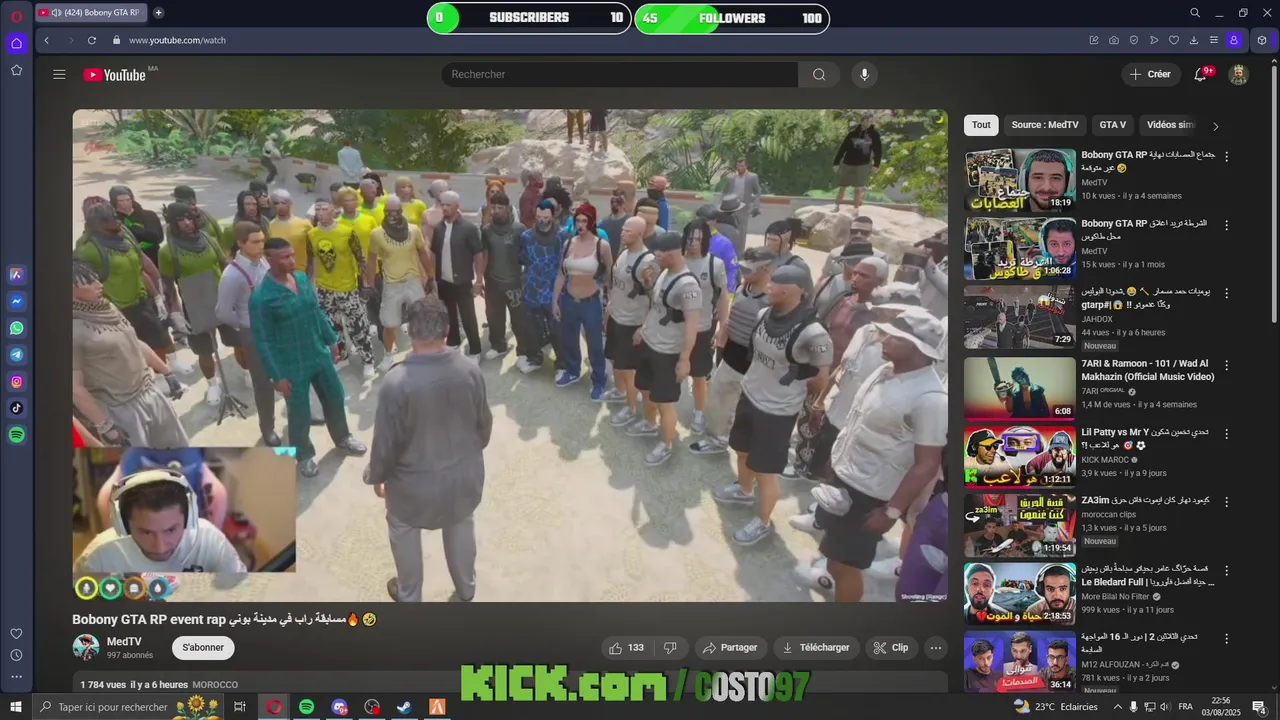The height and width of the screenshot is (720, 1280).
Task: Open Windows Start menu
Action: click(x=17, y=707)
